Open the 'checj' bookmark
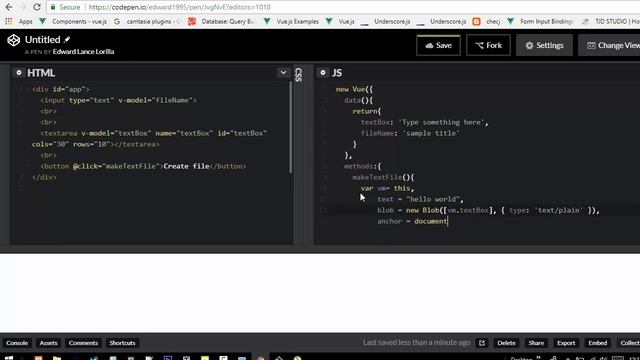Viewport: 640px width, 360px height. click(487, 21)
